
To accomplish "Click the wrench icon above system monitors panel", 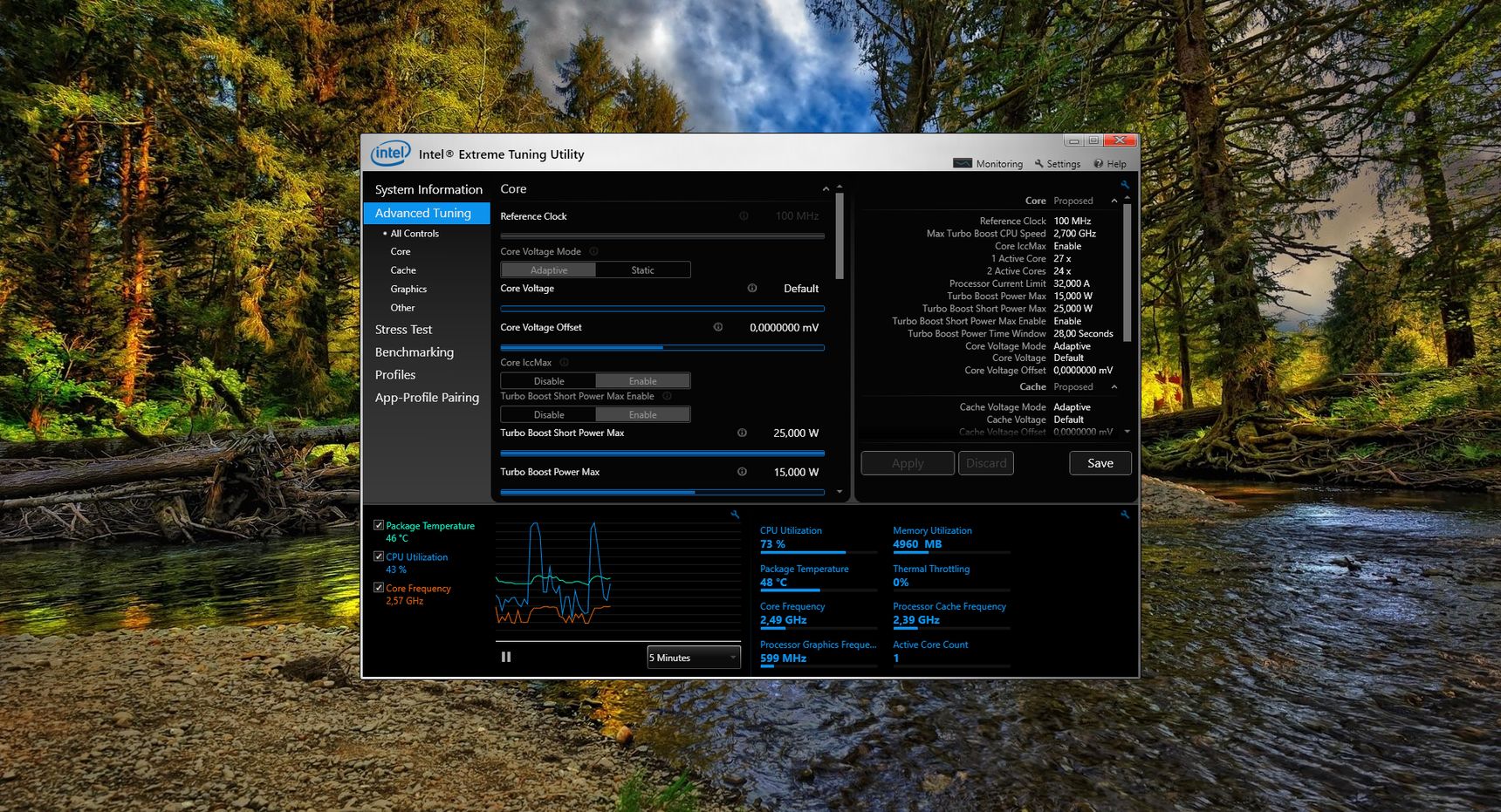I will click(x=1125, y=515).
